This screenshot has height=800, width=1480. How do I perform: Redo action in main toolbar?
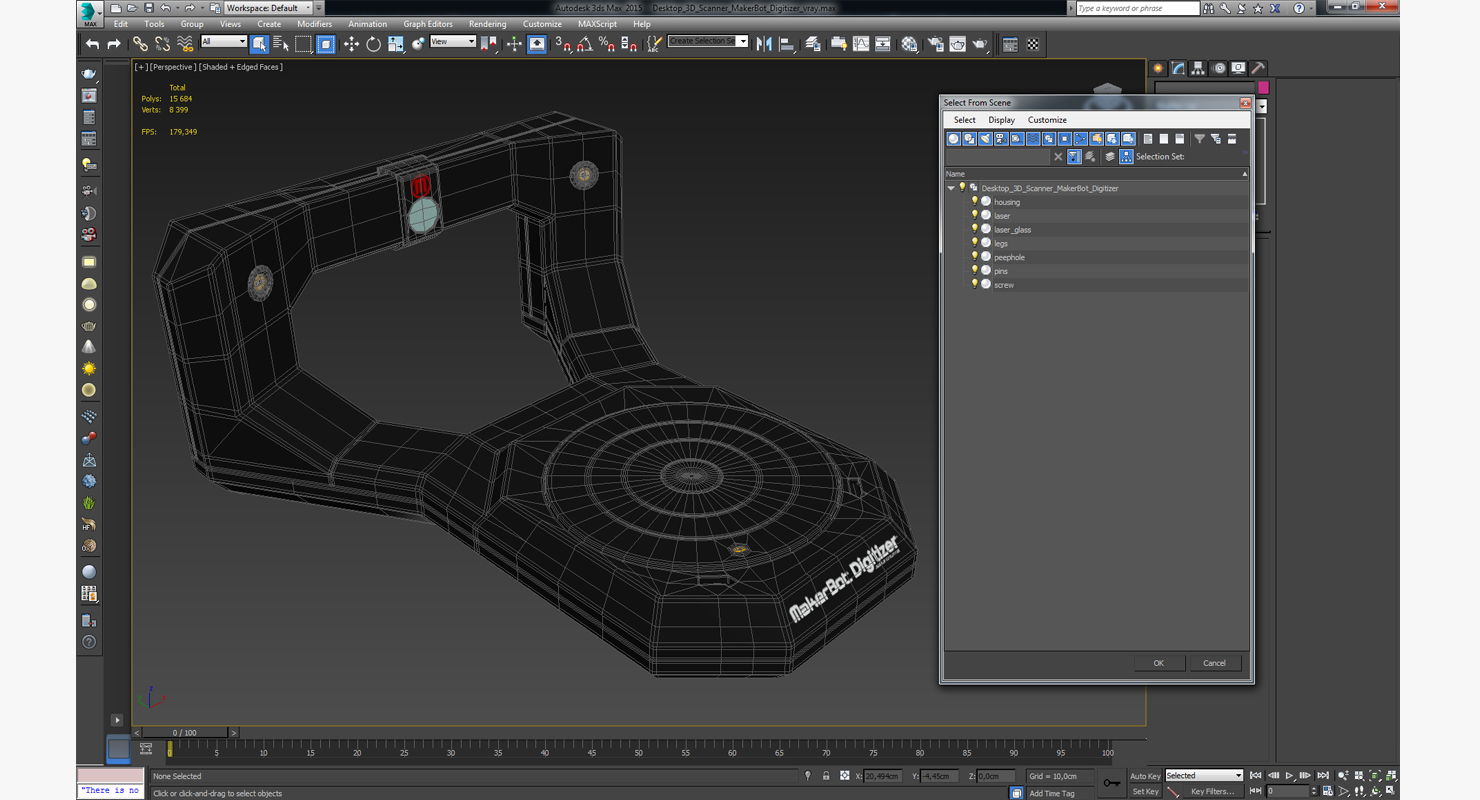pyautogui.click(x=113, y=43)
